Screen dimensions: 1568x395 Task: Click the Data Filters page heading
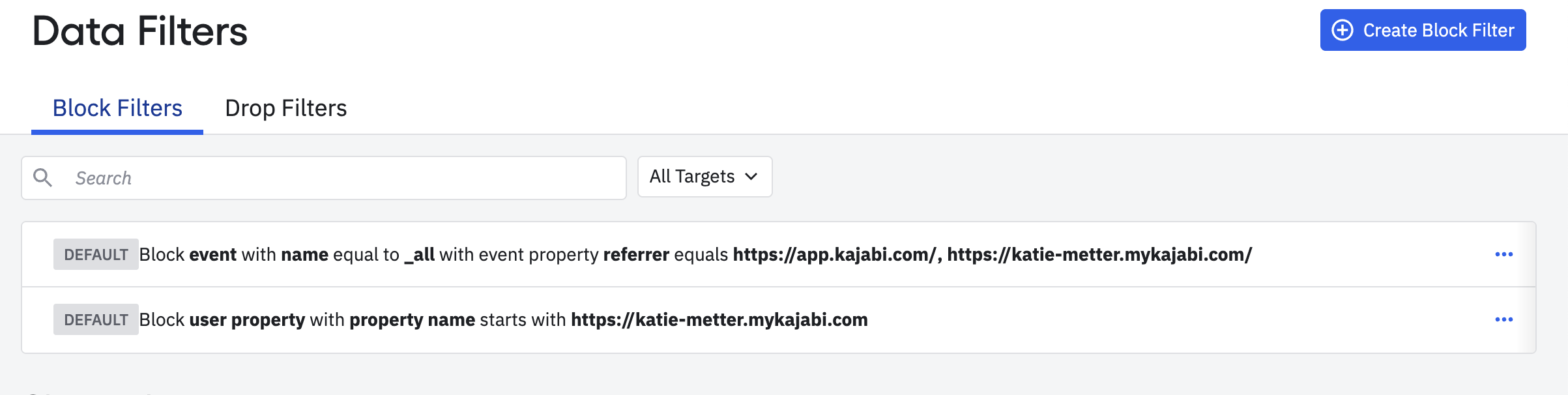(140, 31)
